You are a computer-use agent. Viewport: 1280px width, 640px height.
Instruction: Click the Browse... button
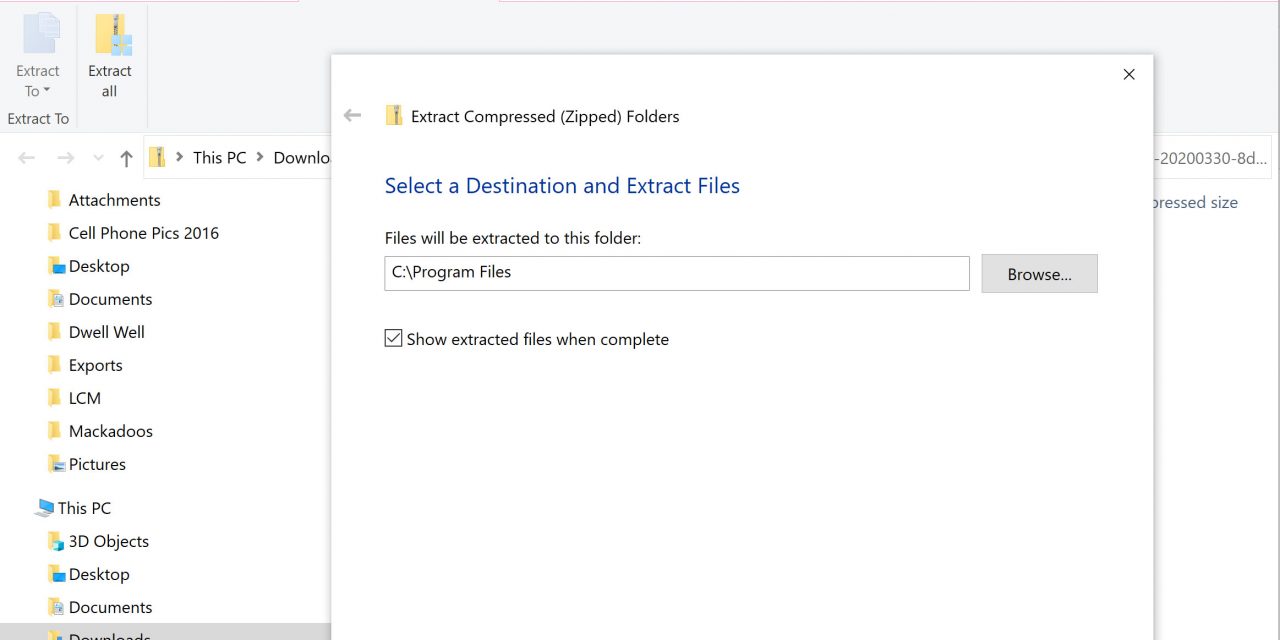click(x=1039, y=274)
